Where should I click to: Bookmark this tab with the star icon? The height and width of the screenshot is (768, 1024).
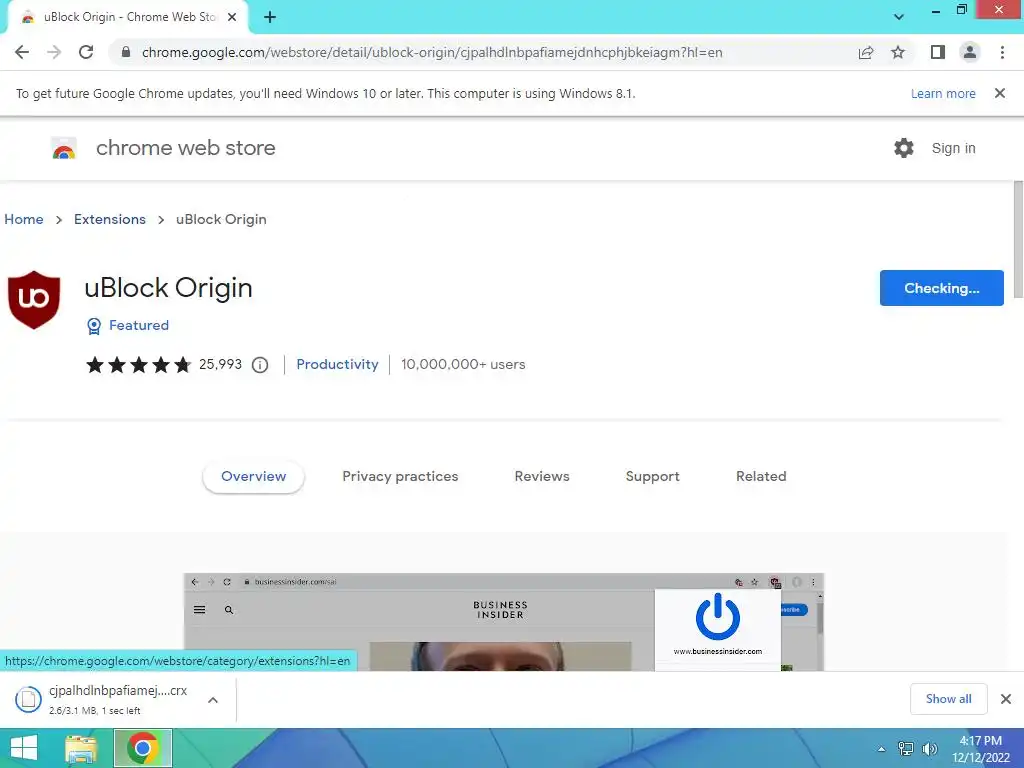898,52
